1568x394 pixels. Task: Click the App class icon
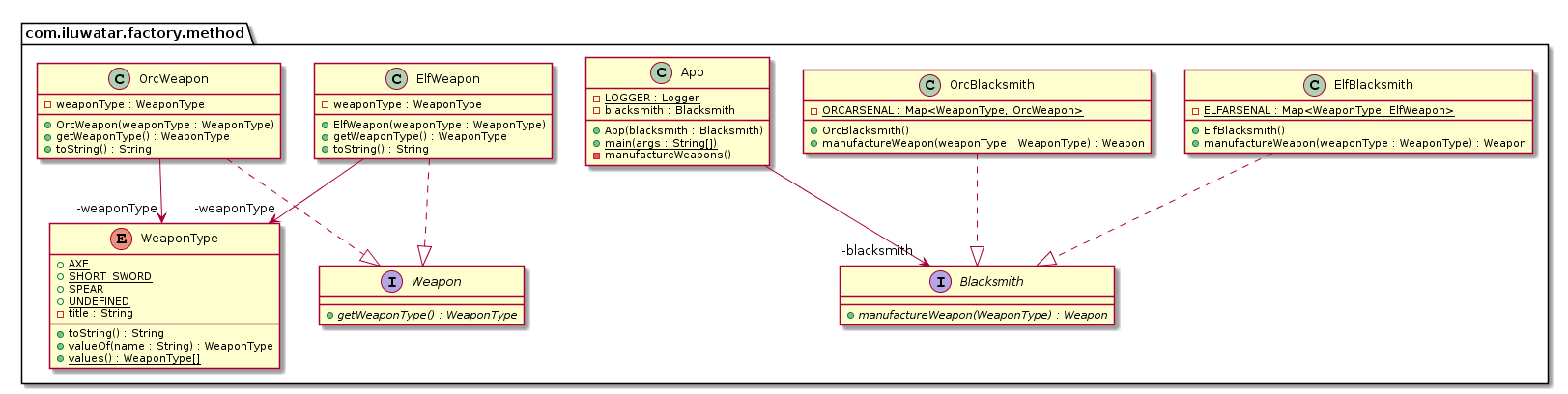click(662, 71)
